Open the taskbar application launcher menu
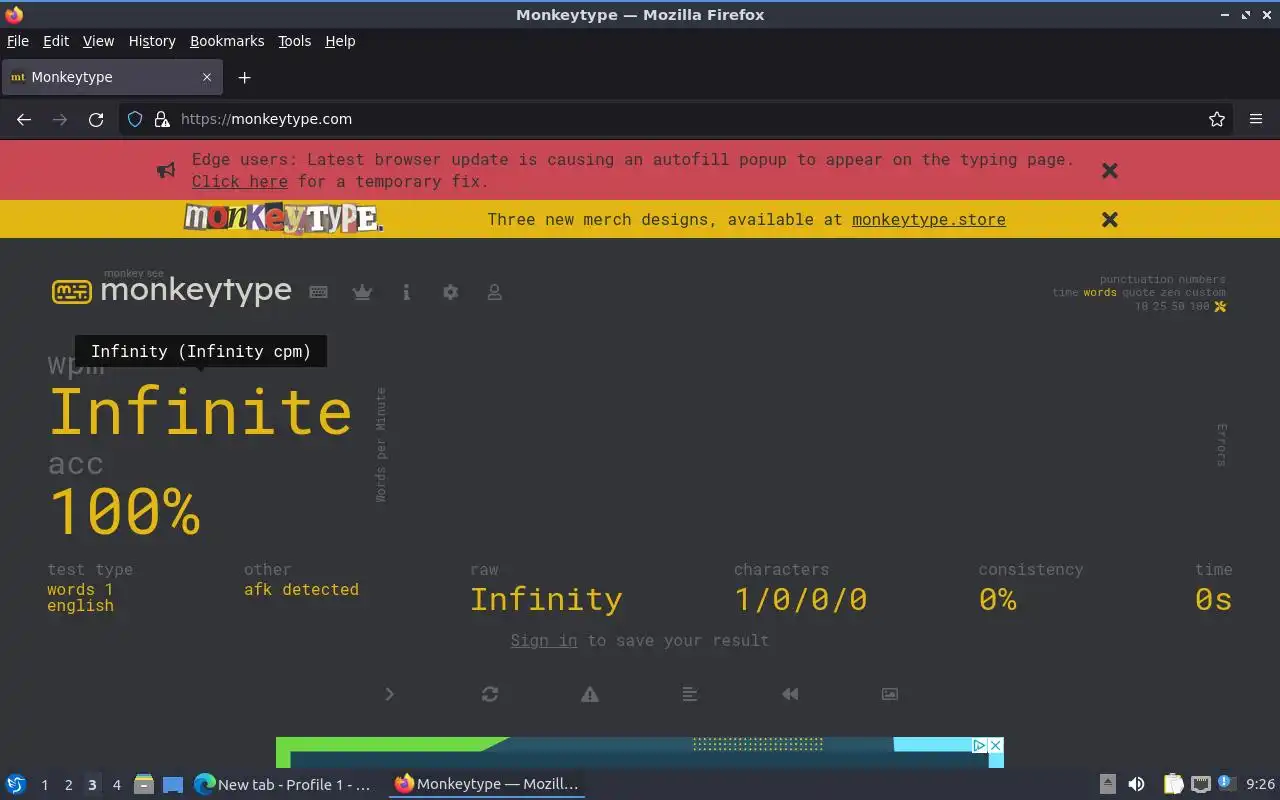 coord(16,785)
